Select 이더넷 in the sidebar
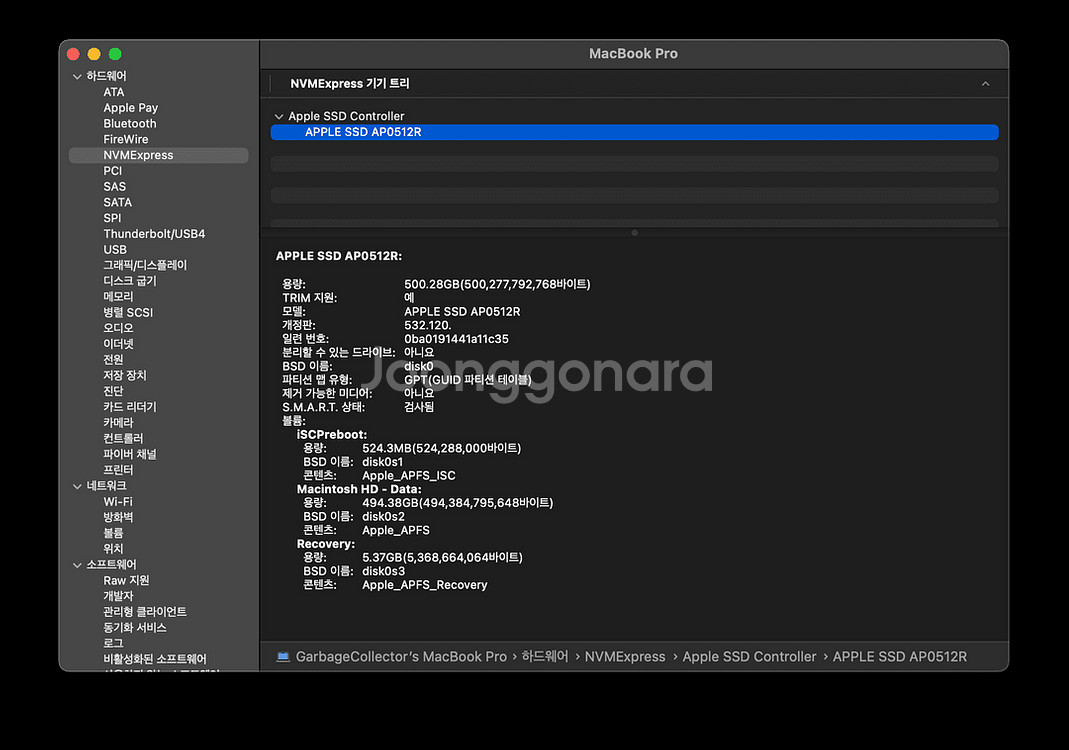 tap(118, 344)
